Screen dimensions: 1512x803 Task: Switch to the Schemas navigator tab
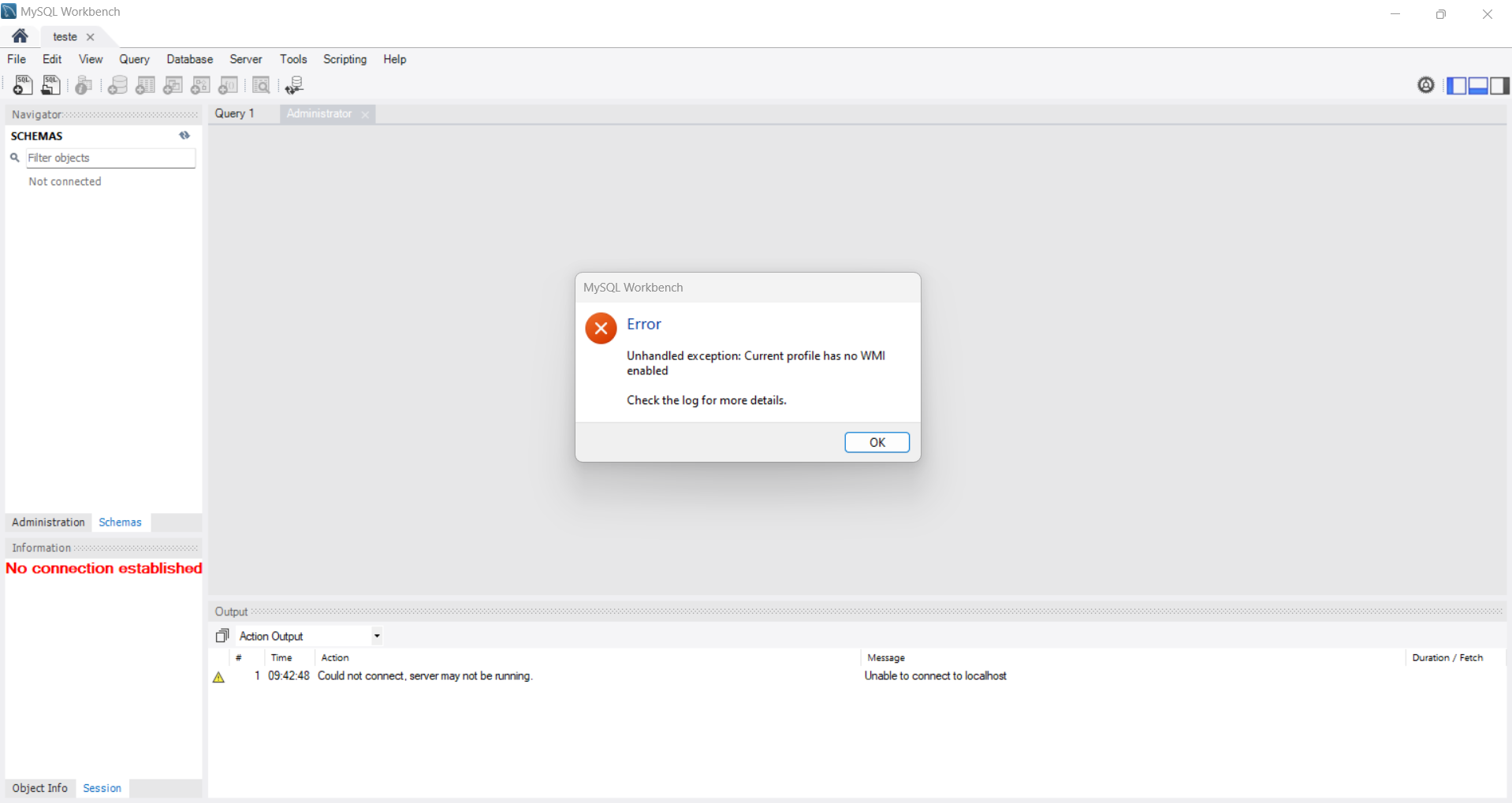pos(121,522)
